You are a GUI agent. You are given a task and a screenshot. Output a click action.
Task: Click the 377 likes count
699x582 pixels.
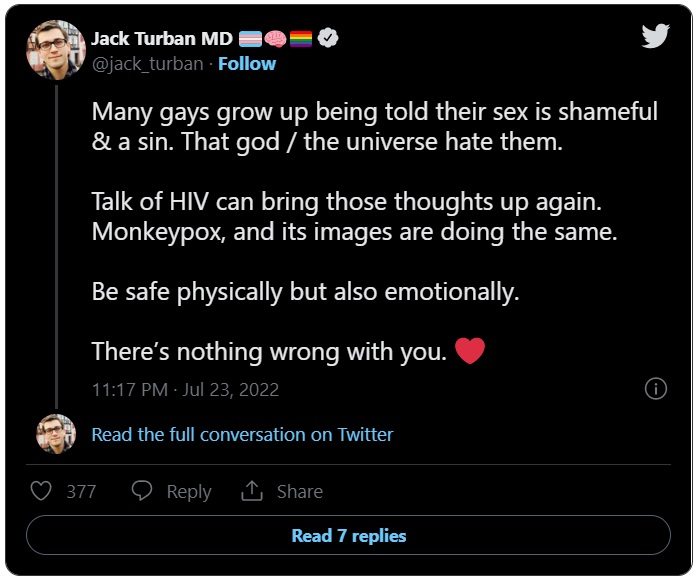click(x=81, y=492)
